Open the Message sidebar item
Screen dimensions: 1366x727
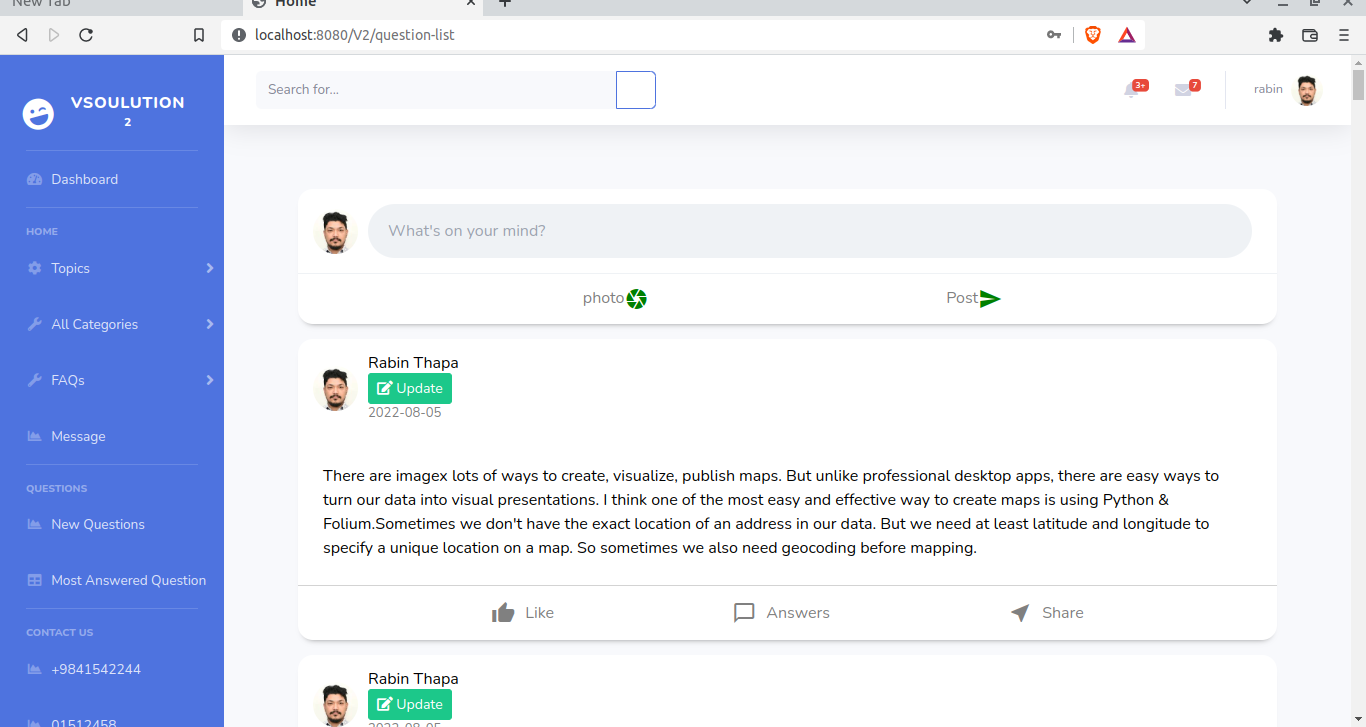(x=77, y=436)
